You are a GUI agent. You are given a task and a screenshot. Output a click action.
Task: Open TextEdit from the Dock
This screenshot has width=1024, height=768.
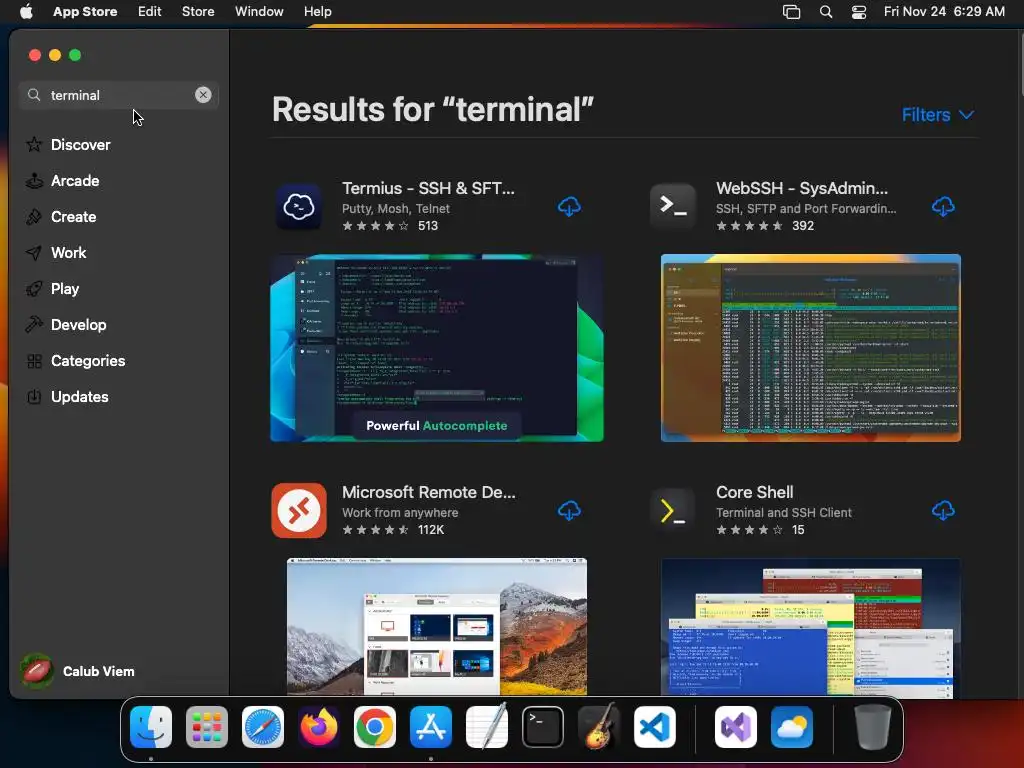click(487, 727)
